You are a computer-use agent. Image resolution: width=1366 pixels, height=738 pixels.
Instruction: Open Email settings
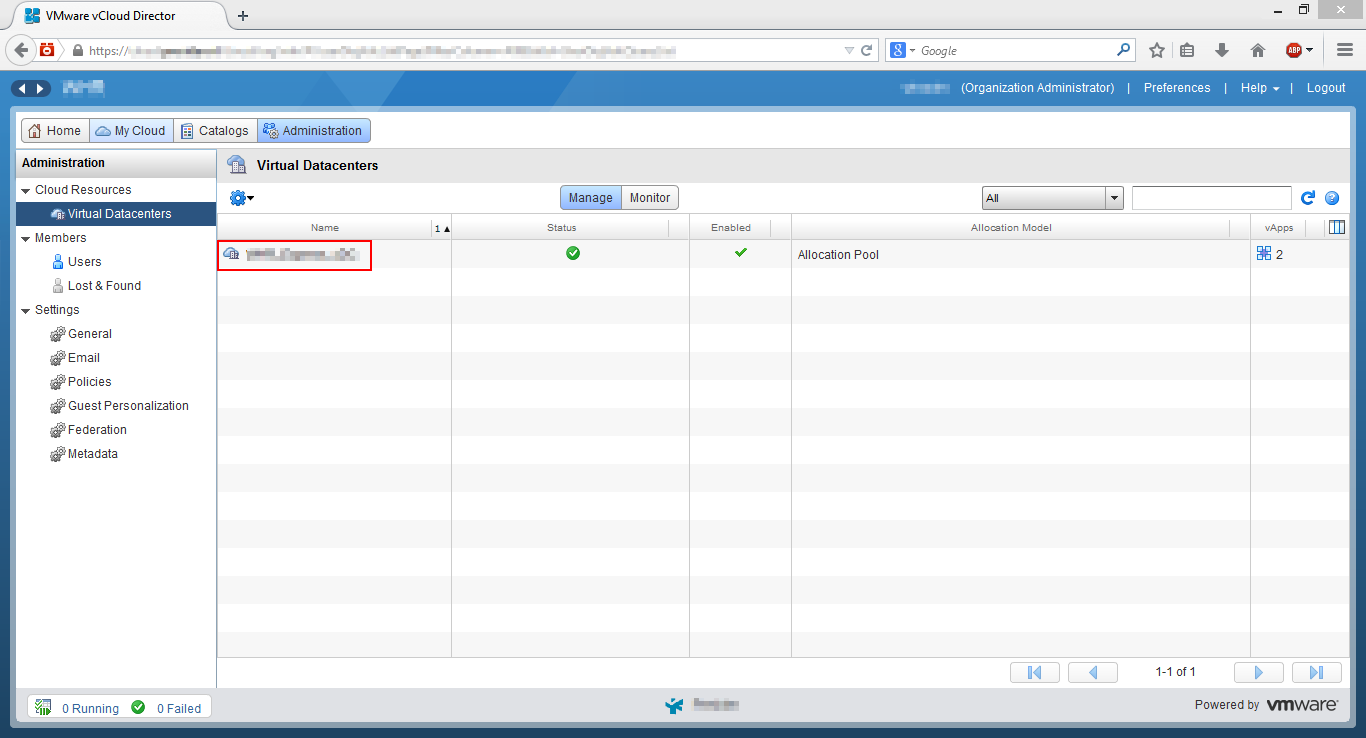click(x=84, y=358)
